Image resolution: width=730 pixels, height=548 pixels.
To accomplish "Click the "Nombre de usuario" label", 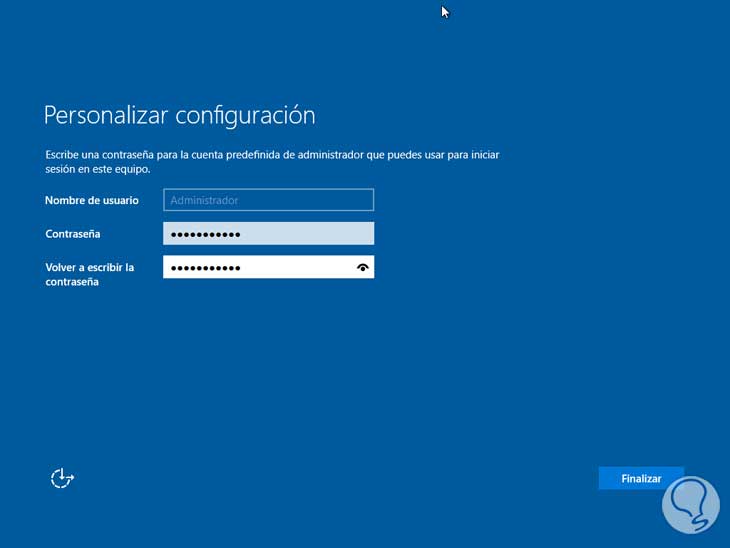I will click(x=91, y=200).
